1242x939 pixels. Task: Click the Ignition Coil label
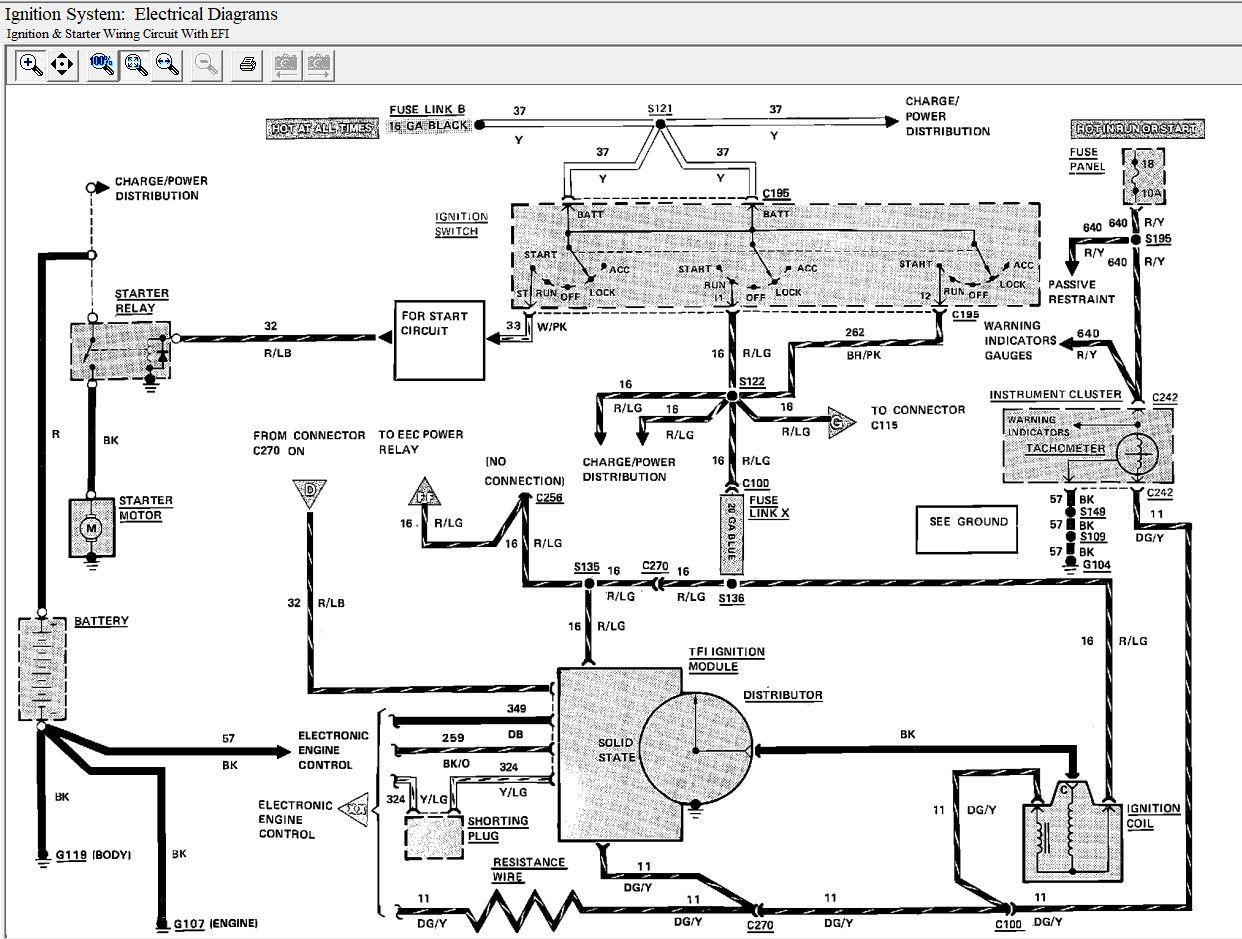(1153, 816)
